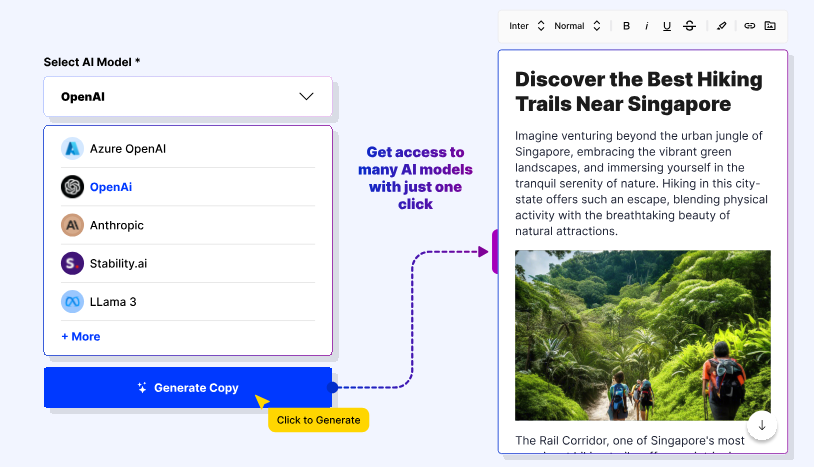The image size is (814, 467).
Task: Click the insert image icon
Action: (769, 26)
